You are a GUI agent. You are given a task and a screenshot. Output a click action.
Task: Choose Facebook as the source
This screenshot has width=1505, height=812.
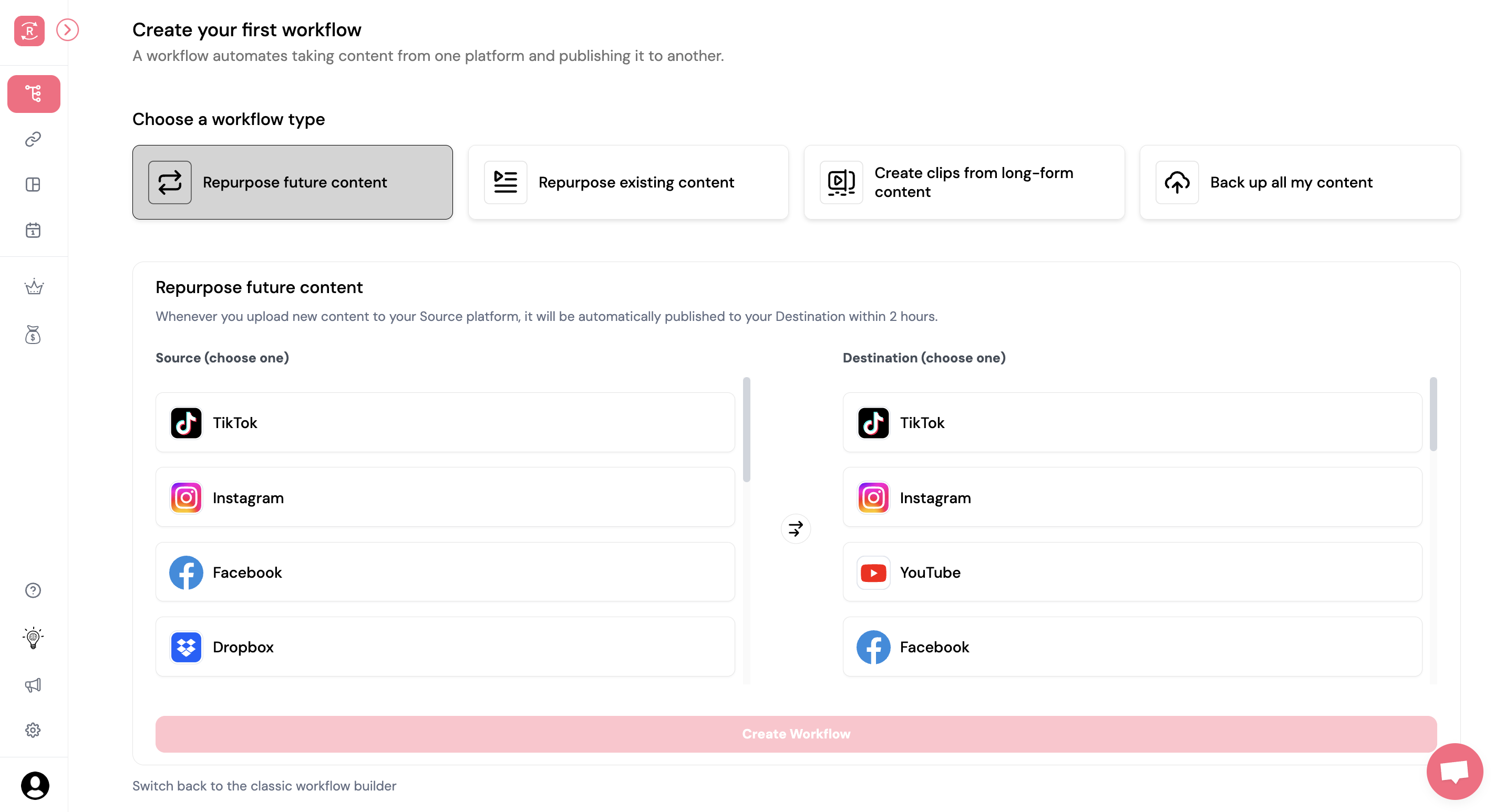[x=445, y=572]
